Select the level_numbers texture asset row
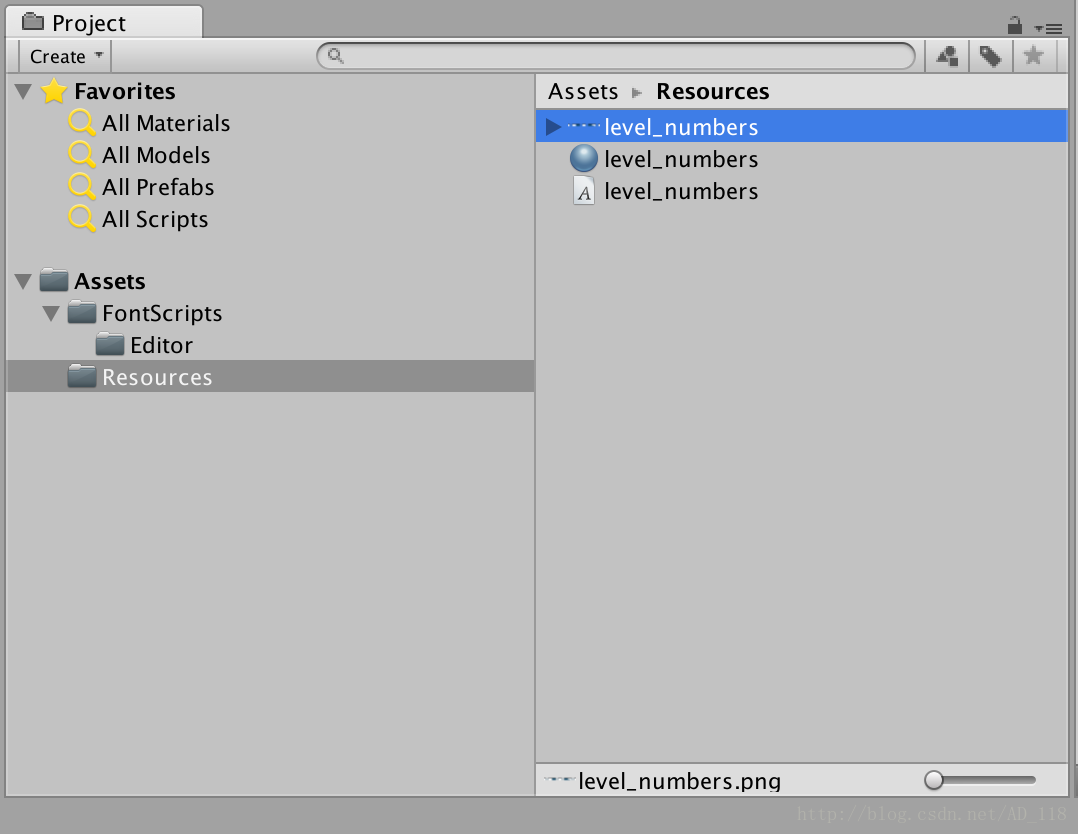 point(801,127)
